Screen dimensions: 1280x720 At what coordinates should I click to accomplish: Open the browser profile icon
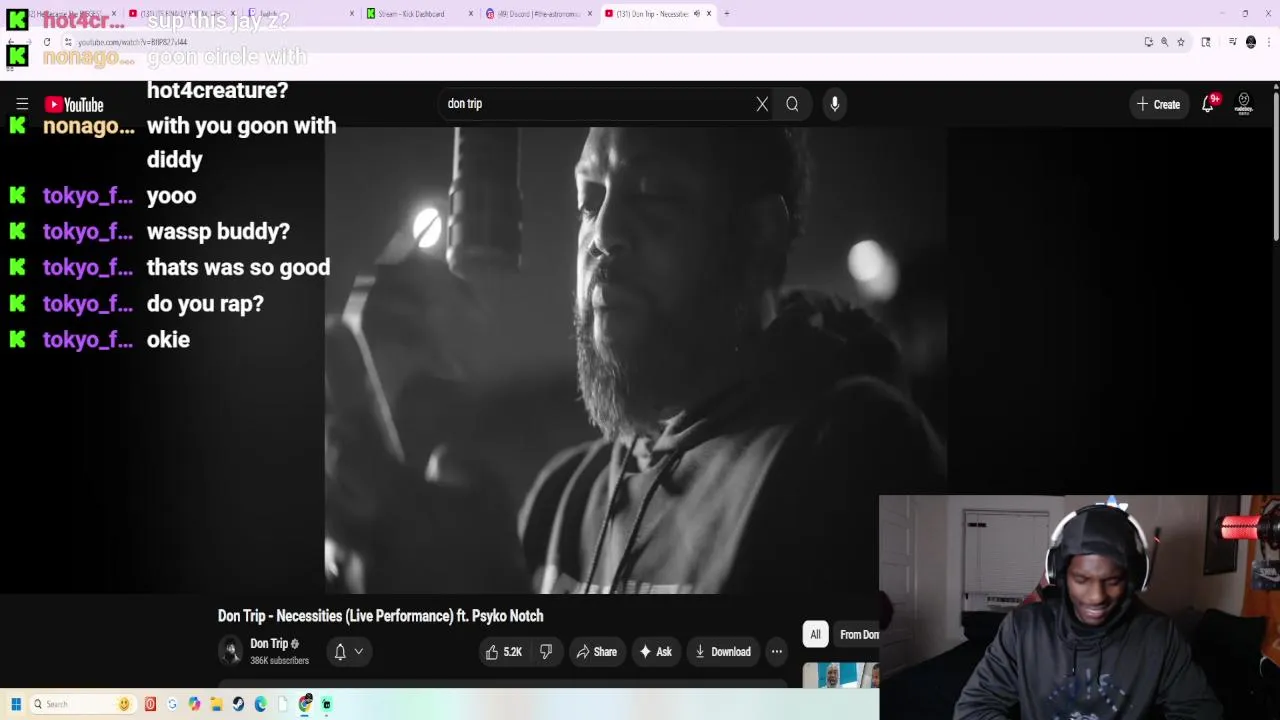coord(1251,42)
